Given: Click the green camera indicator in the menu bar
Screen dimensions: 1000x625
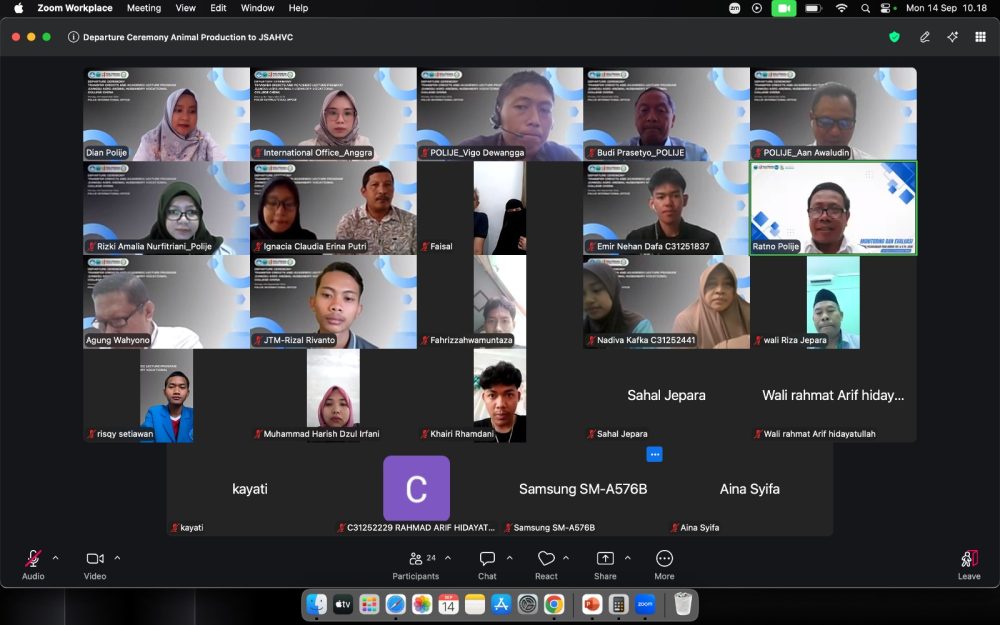Looking at the screenshot, I should click(784, 8).
